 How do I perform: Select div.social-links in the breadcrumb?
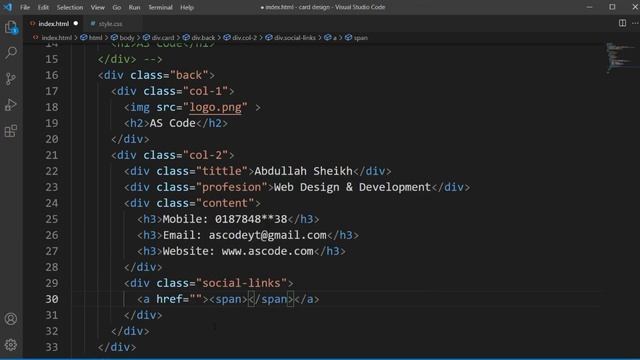tap(295, 38)
